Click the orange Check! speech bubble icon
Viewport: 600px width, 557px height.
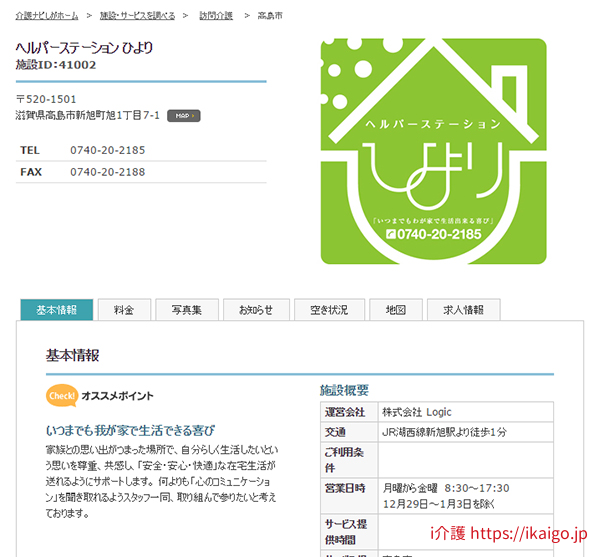point(62,396)
